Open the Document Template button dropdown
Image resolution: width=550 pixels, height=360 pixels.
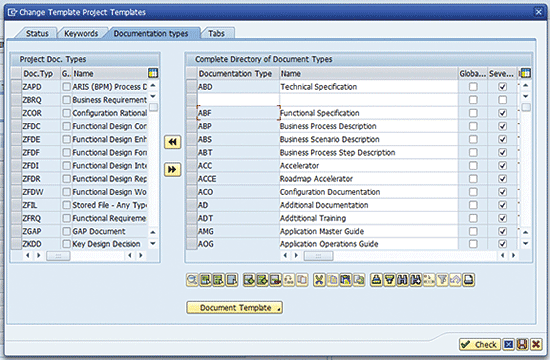[235, 308]
